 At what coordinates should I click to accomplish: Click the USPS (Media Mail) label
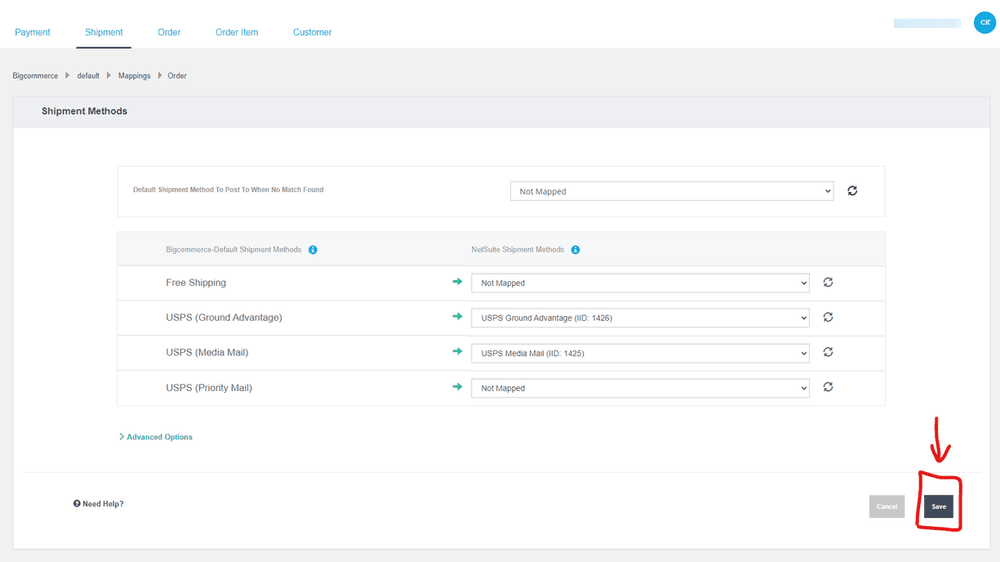(207, 353)
